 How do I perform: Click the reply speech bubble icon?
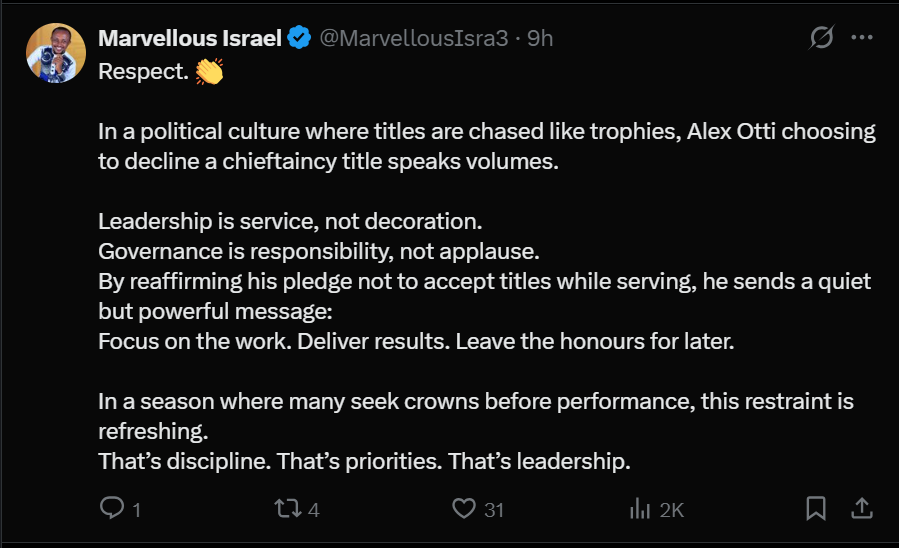[x=112, y=509]
